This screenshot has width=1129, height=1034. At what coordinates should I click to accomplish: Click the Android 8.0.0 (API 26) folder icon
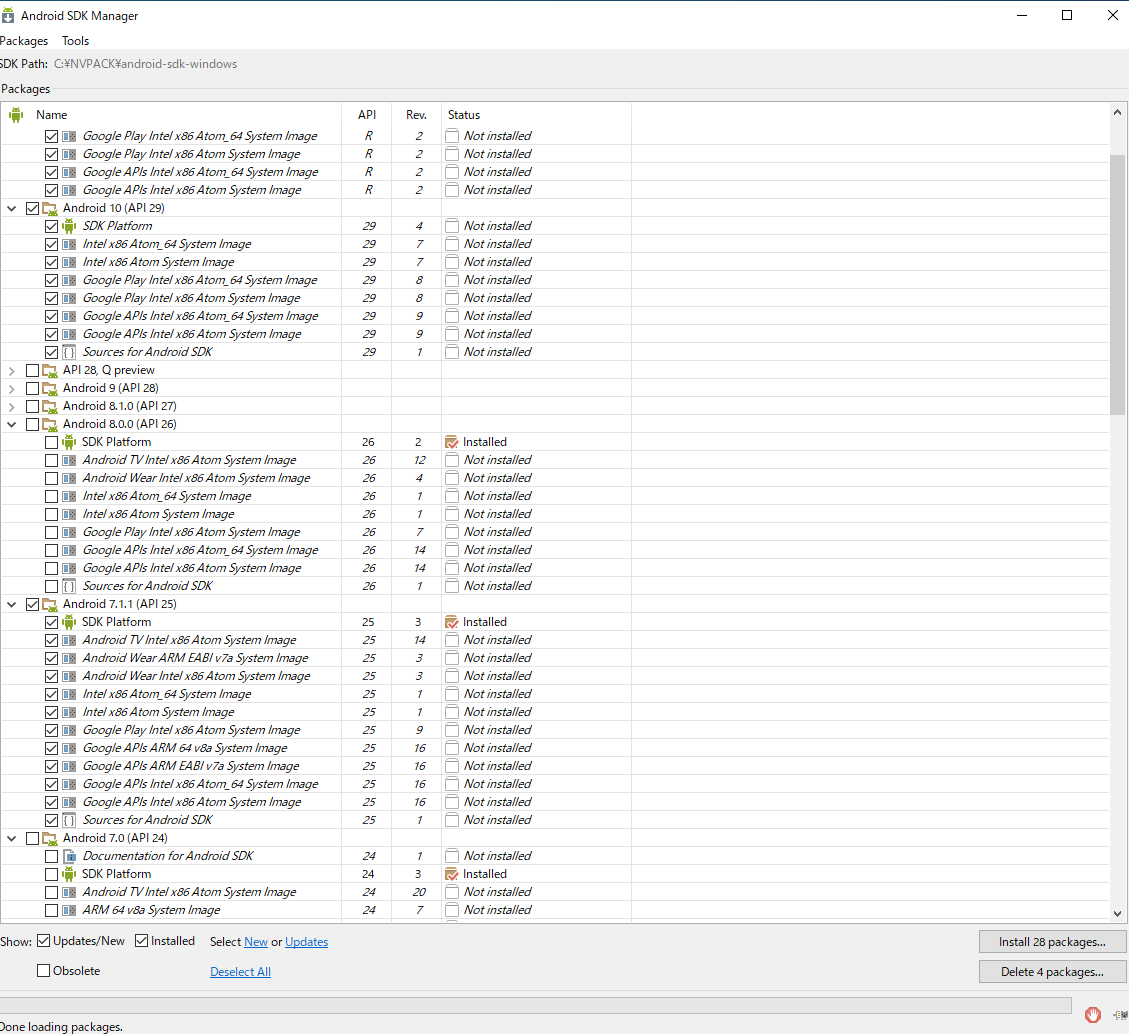click(50, 424)
